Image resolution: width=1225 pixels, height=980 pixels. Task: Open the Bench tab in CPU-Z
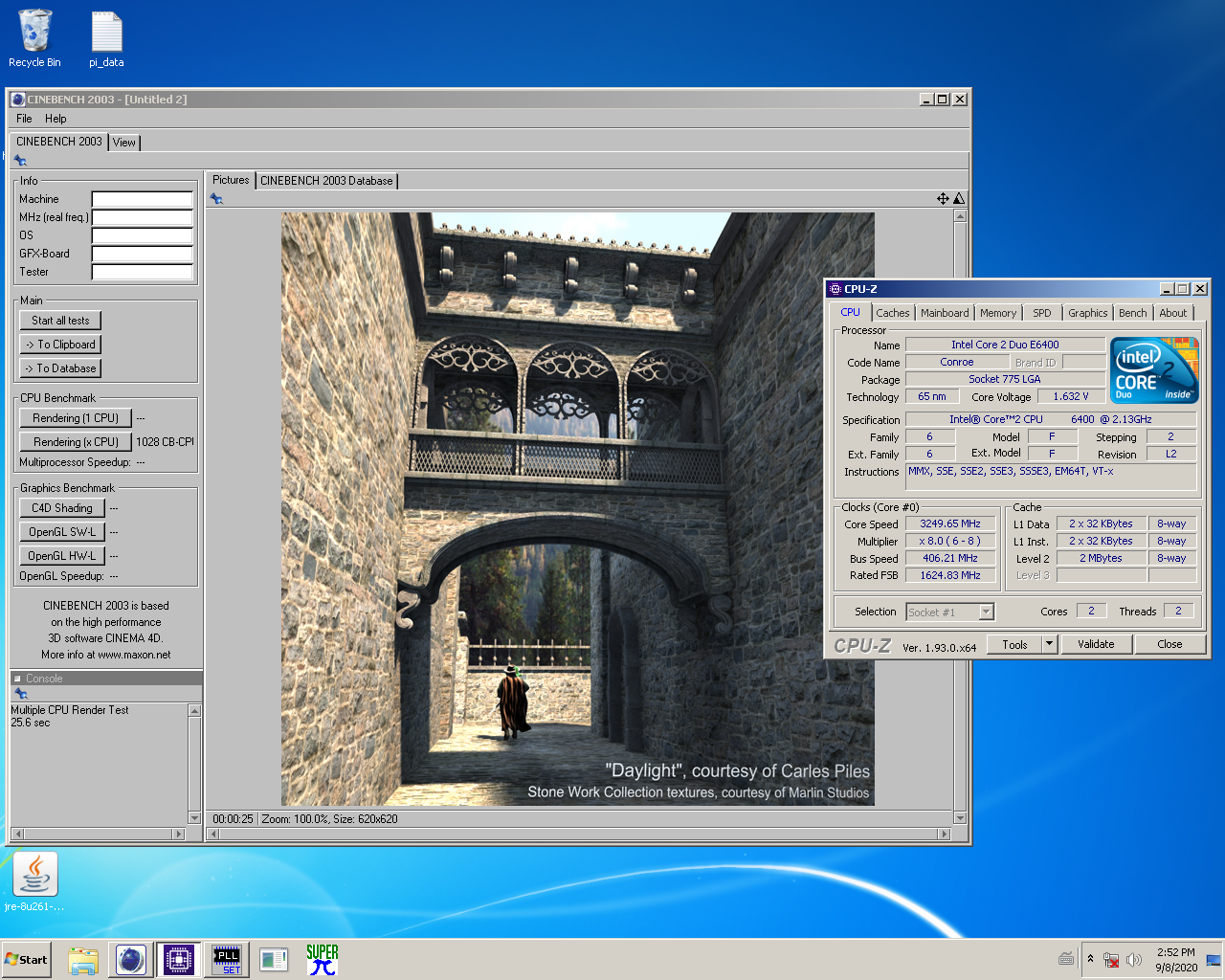pyautogui.click(x=1133, y=313)
